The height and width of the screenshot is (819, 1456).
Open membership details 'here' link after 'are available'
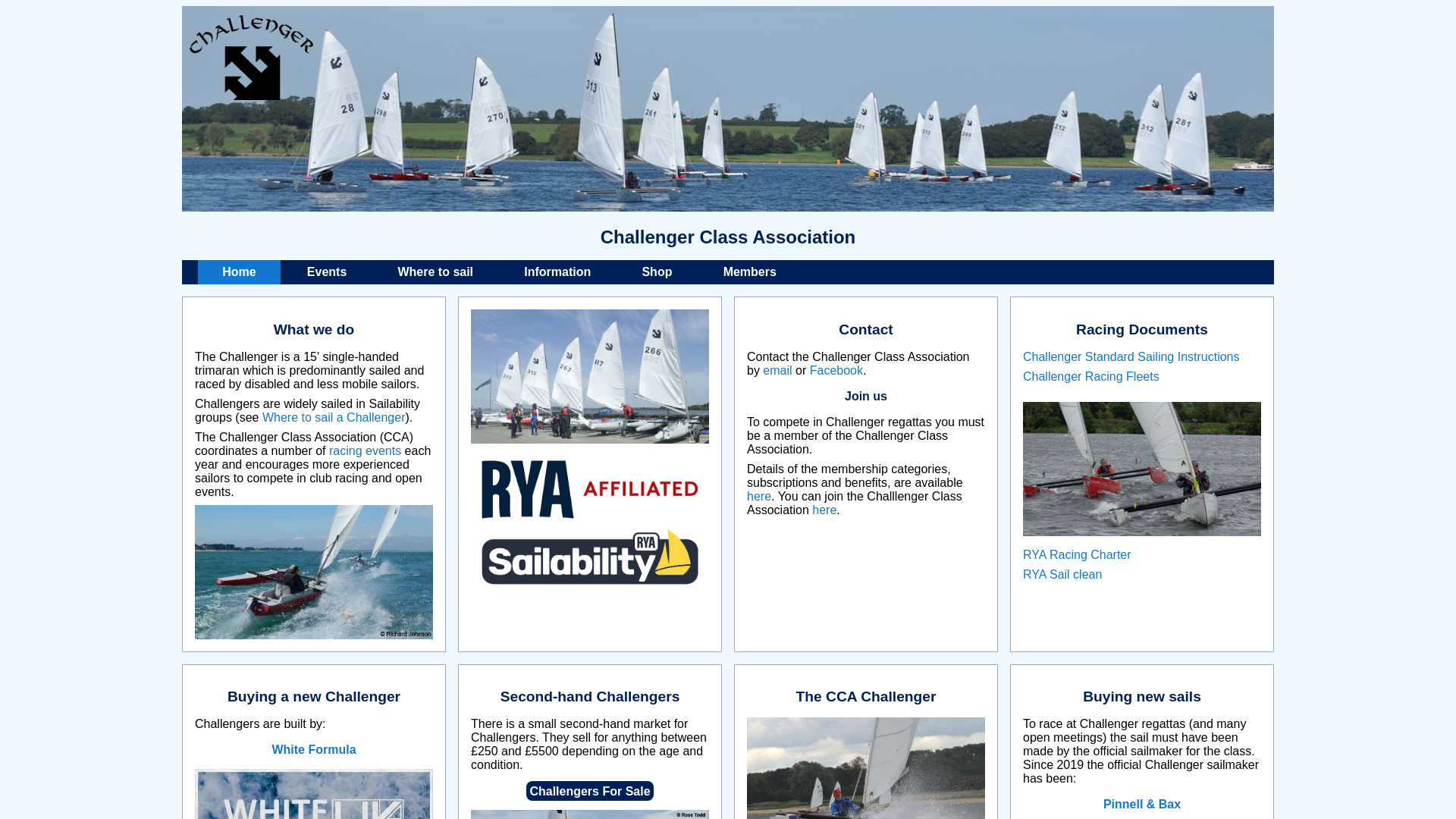pos(759,497)
